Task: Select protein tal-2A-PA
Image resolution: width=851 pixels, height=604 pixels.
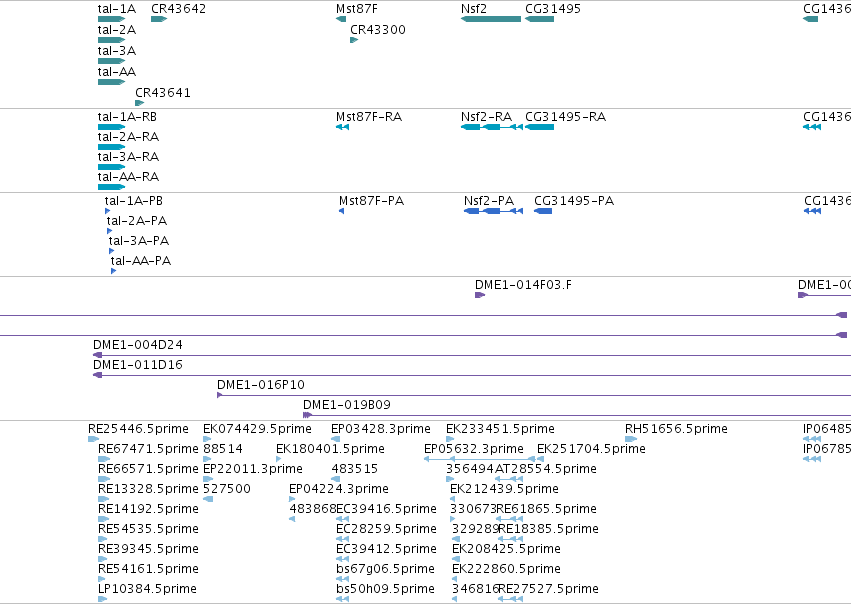Action: 109,231
